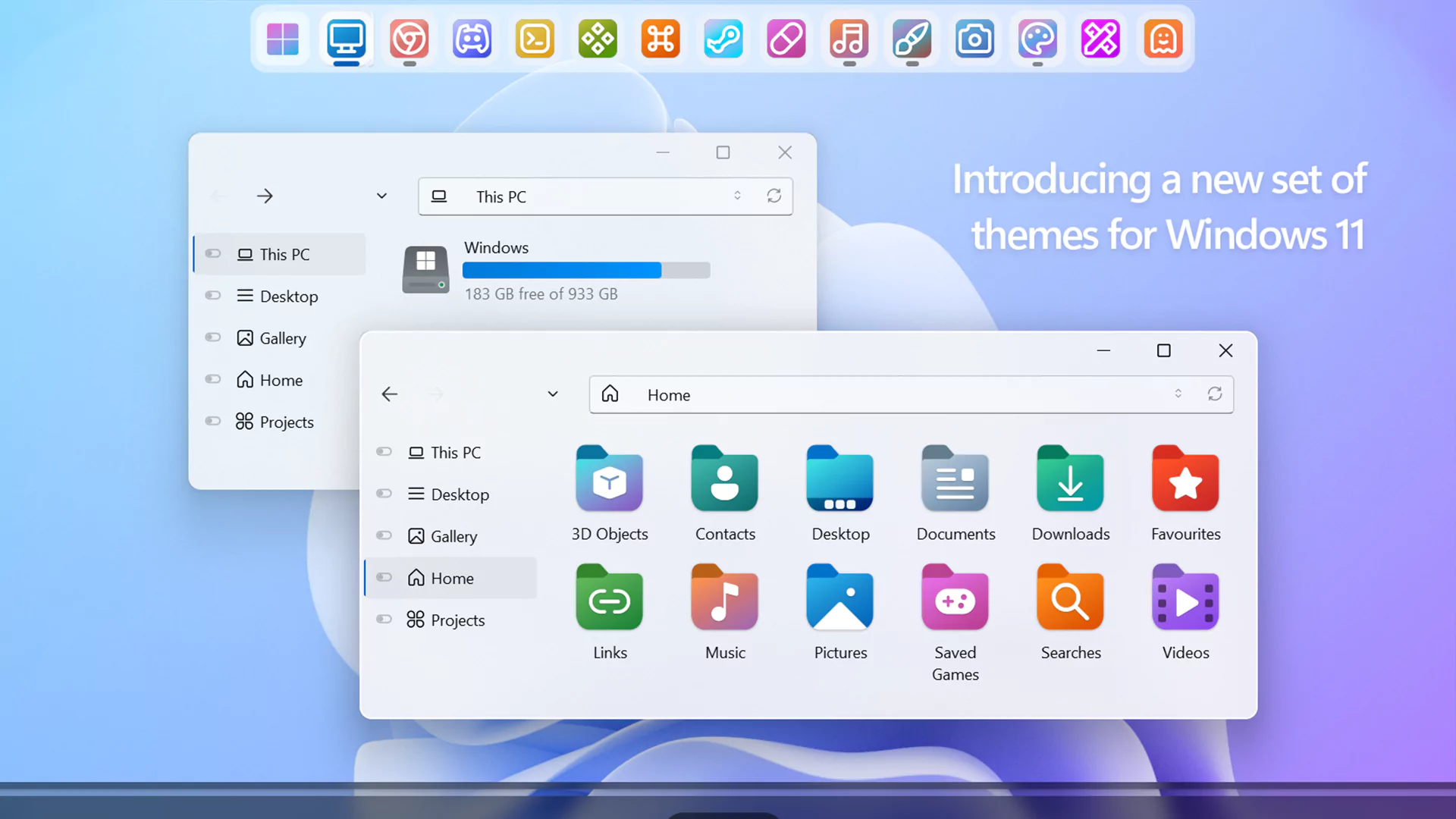Toggle the switch next to Projects
1456x819 pixels.
click(x=384, y=620)
